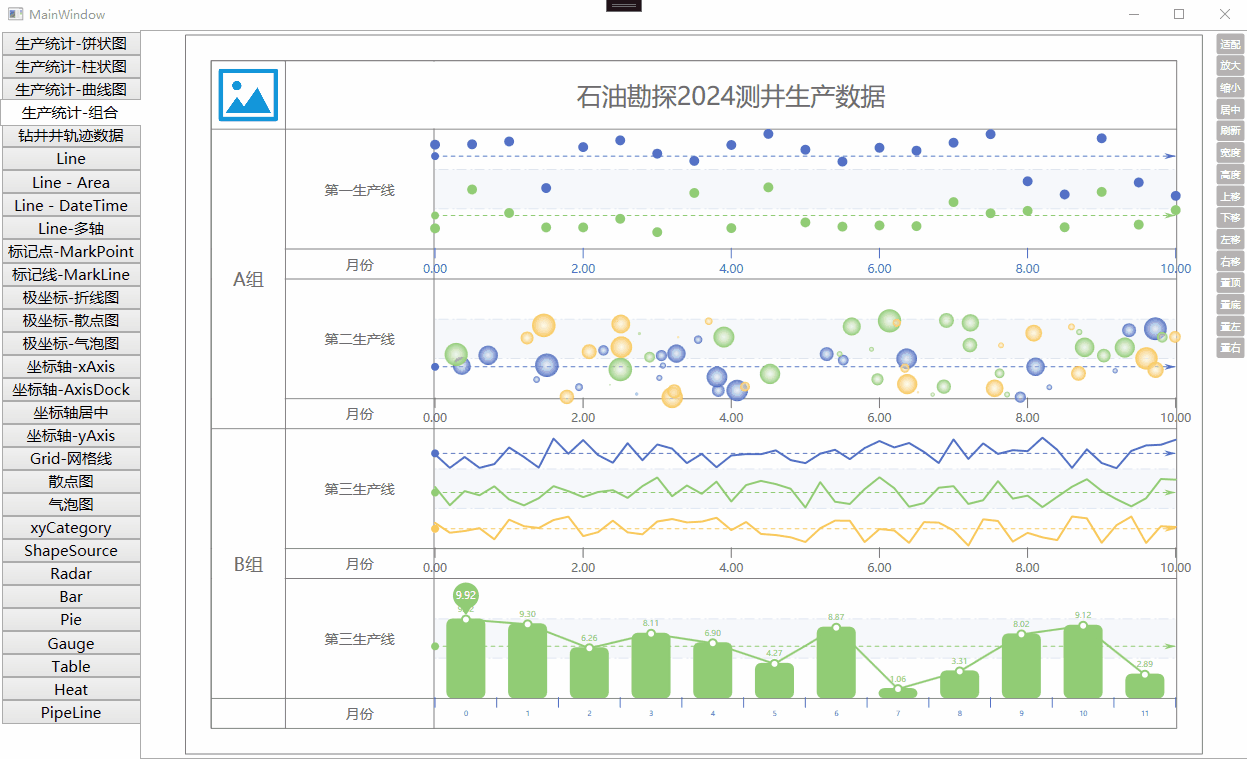
Task: Open the PipeLine example
Action: (71, 712)
